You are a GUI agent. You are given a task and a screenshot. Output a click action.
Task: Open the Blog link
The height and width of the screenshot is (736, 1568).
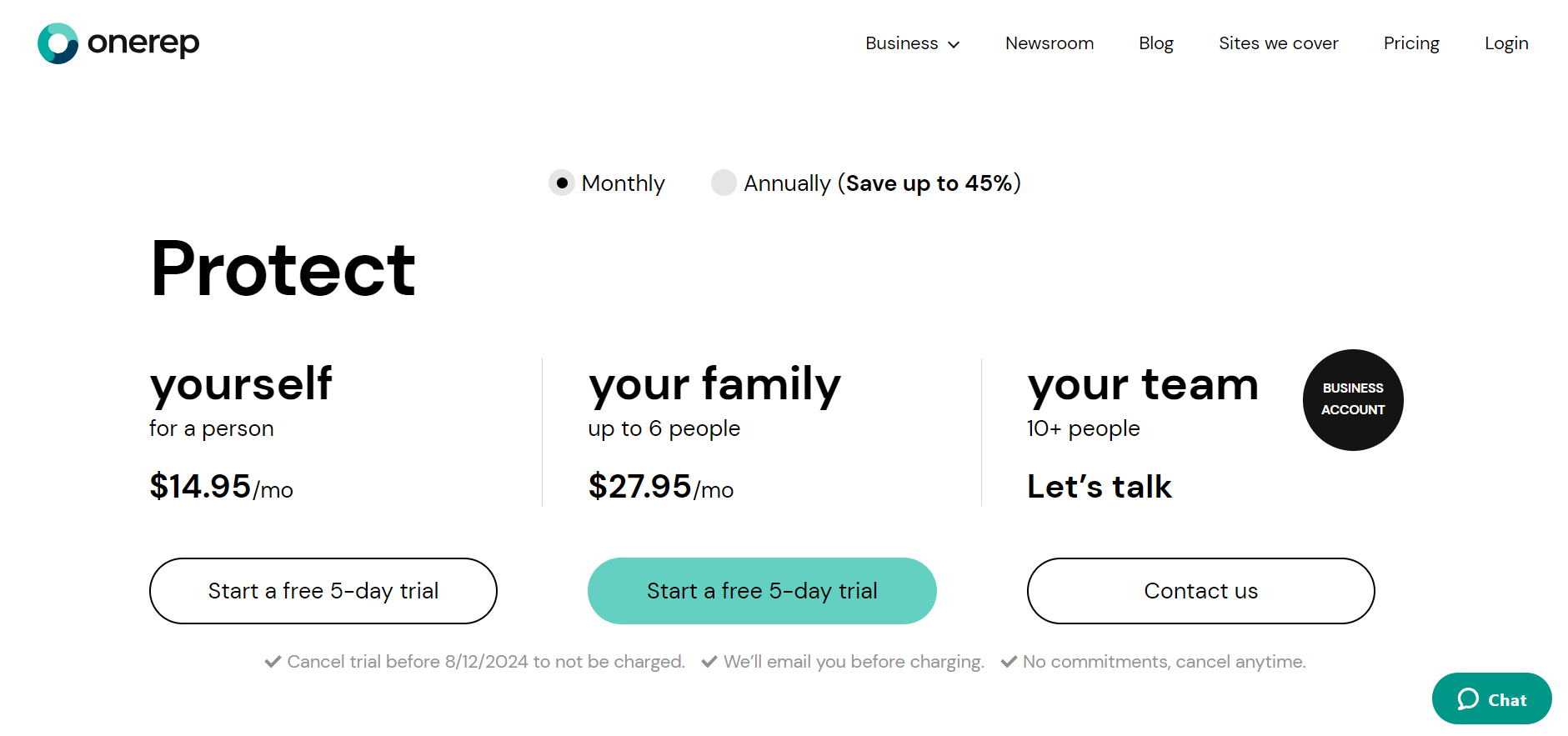pos(1155,43)
